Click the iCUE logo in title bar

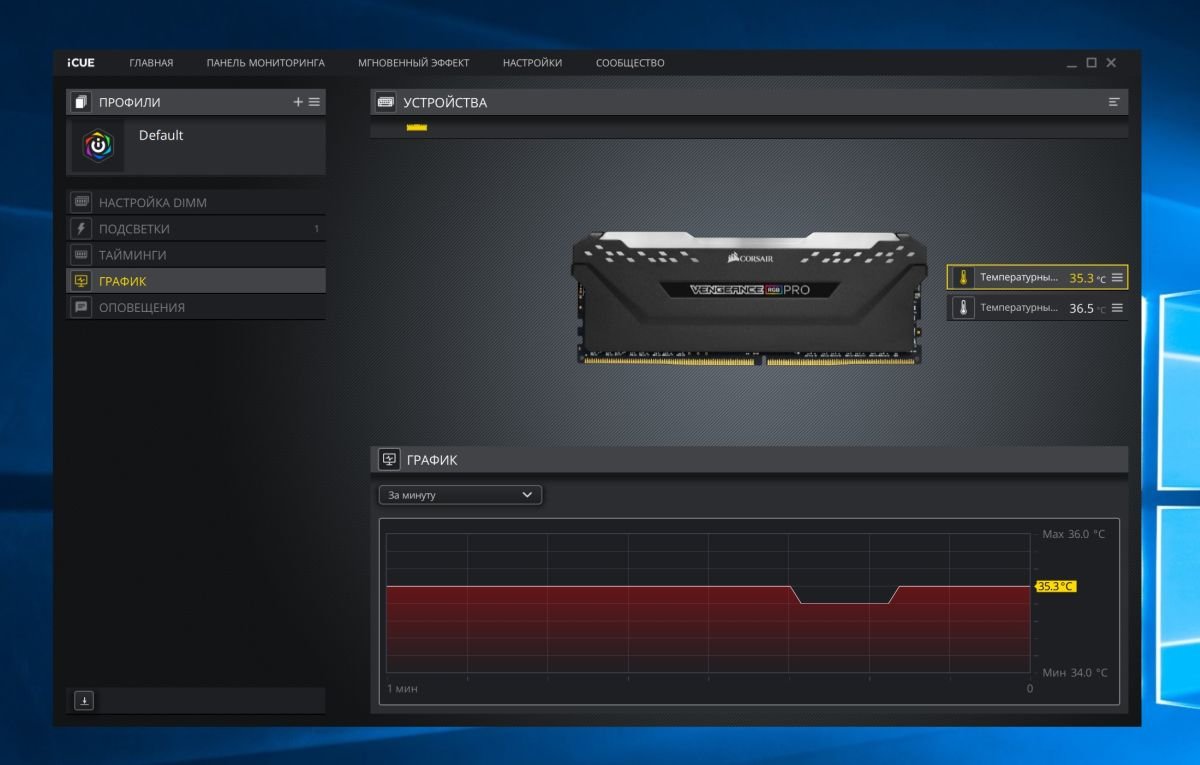point(81,63)
